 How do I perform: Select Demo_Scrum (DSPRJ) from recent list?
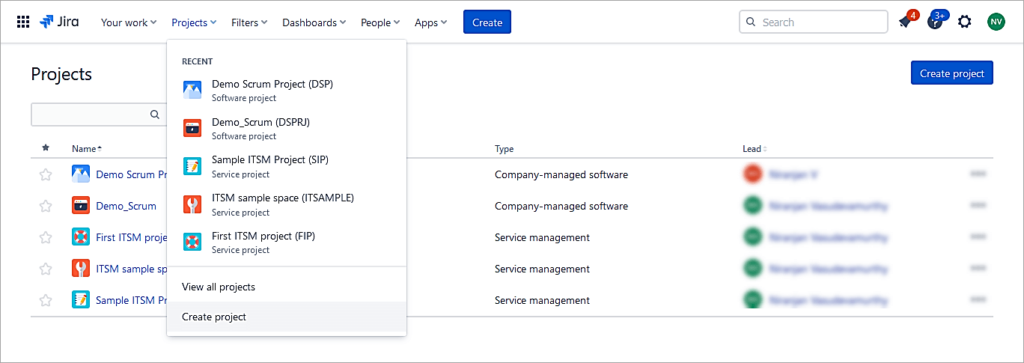pyautogui.click(x=287, y=128)
